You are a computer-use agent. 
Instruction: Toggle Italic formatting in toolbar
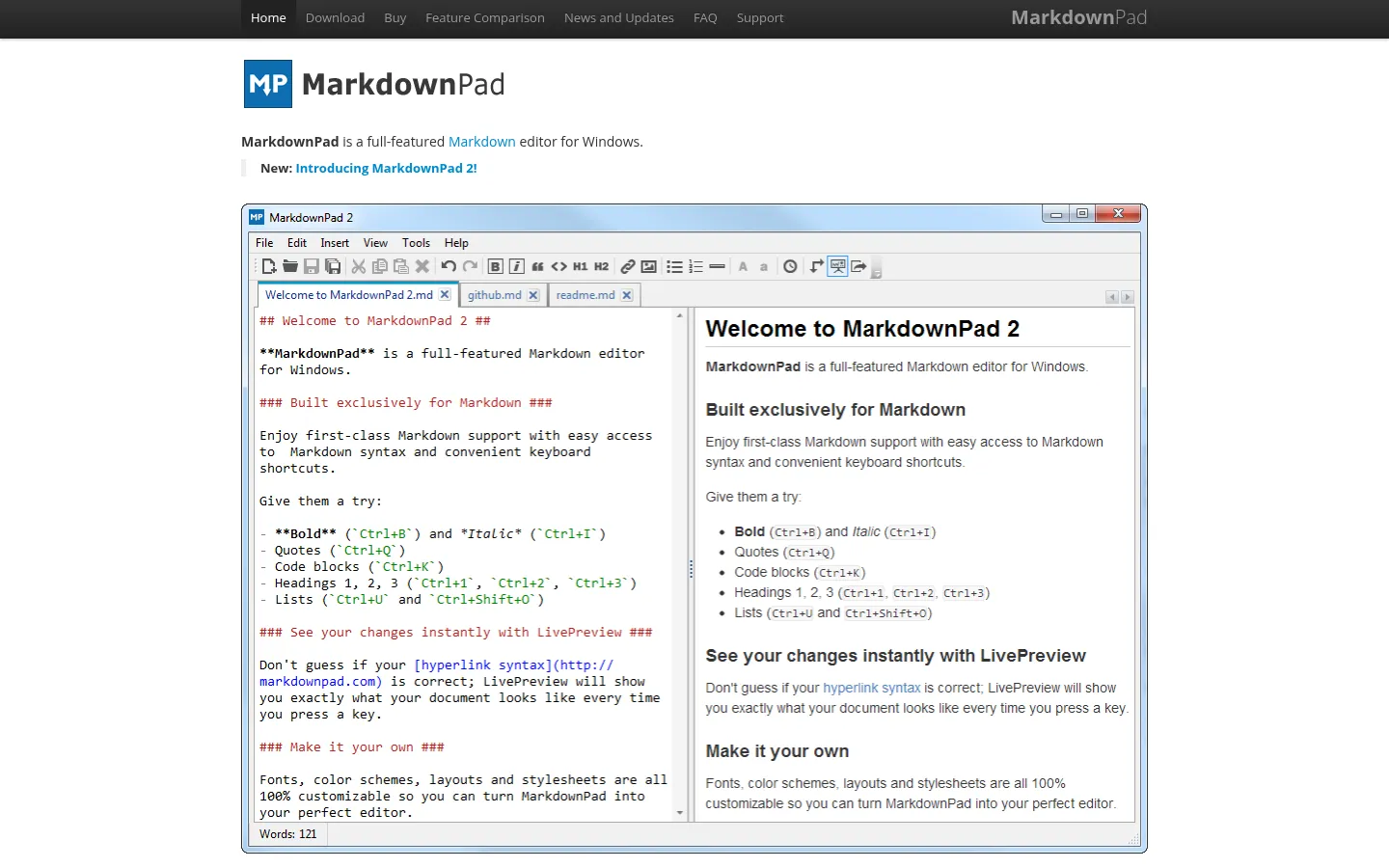(517, 266)
